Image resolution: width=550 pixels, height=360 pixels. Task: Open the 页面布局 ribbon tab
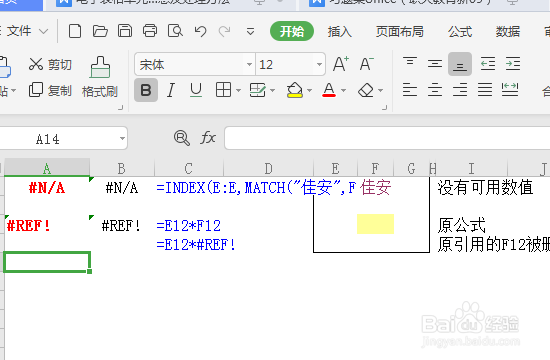(400, 32)
